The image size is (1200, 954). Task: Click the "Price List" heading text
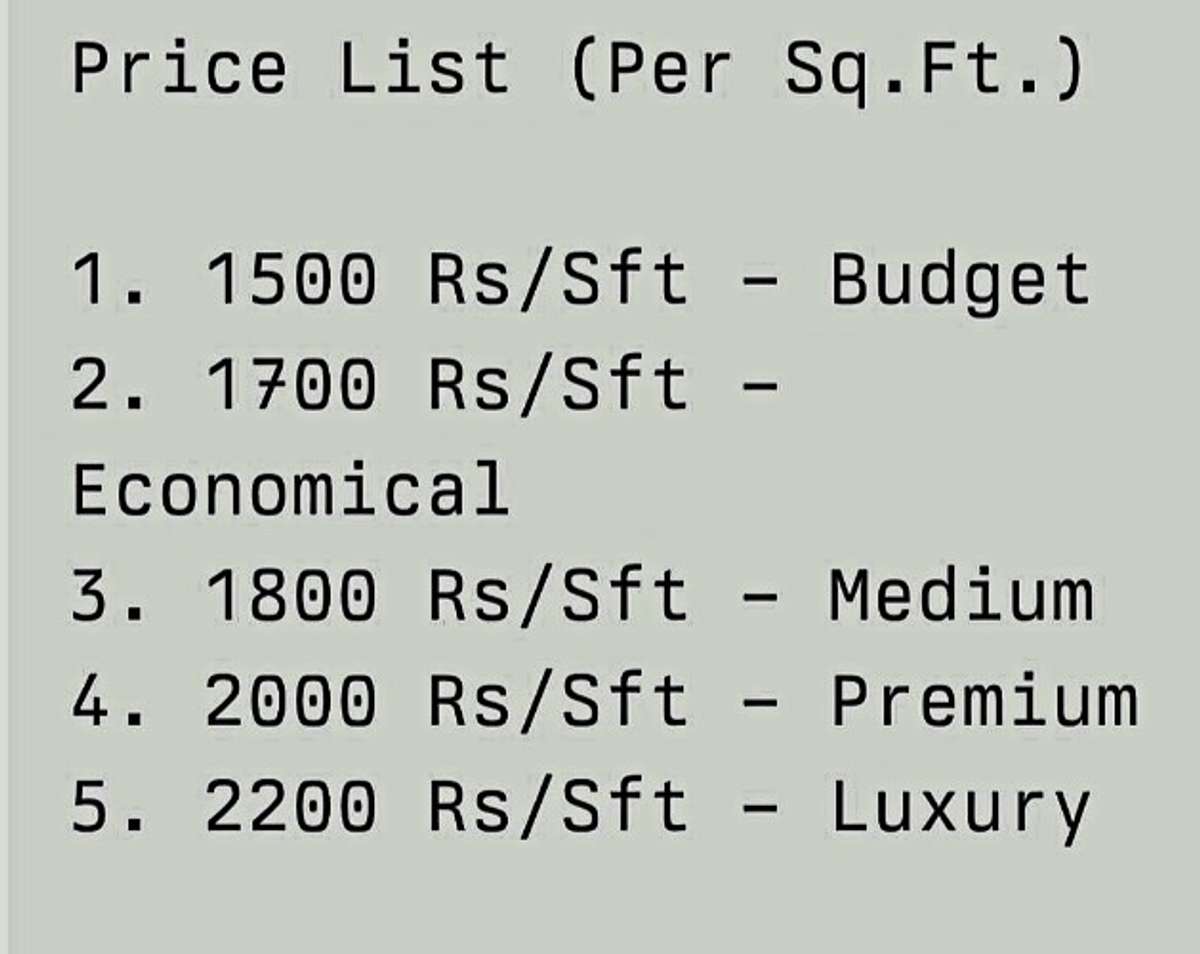tap(290, 68)
